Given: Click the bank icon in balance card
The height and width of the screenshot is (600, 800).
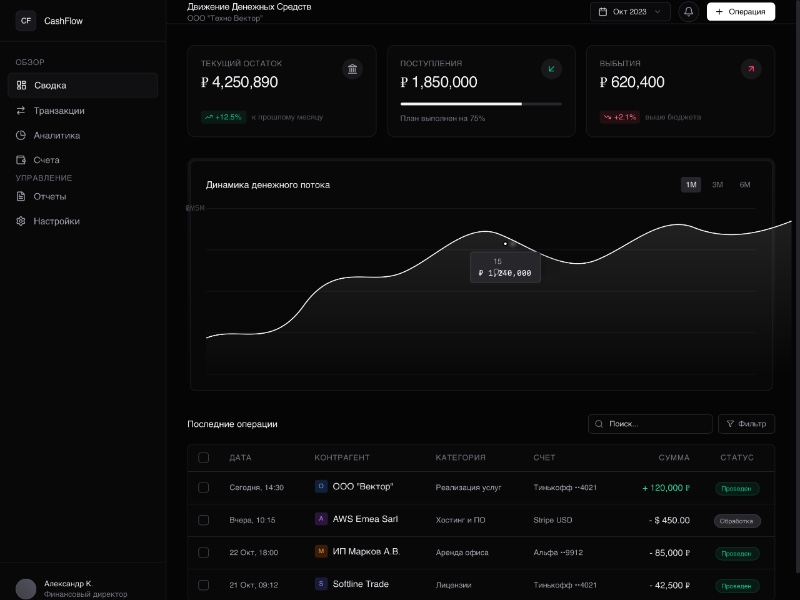Looking at the screenshot, I should click(352, 69).
